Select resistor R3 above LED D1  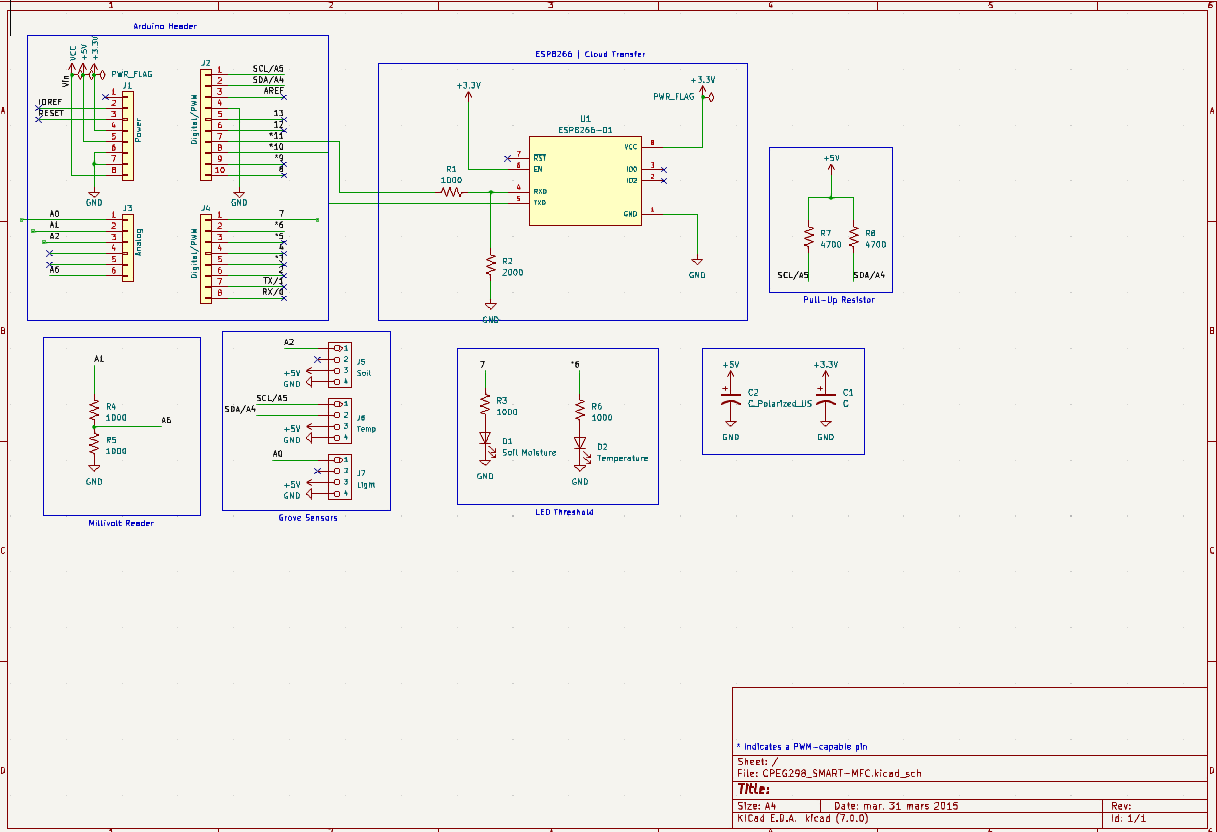click(485, 405)
